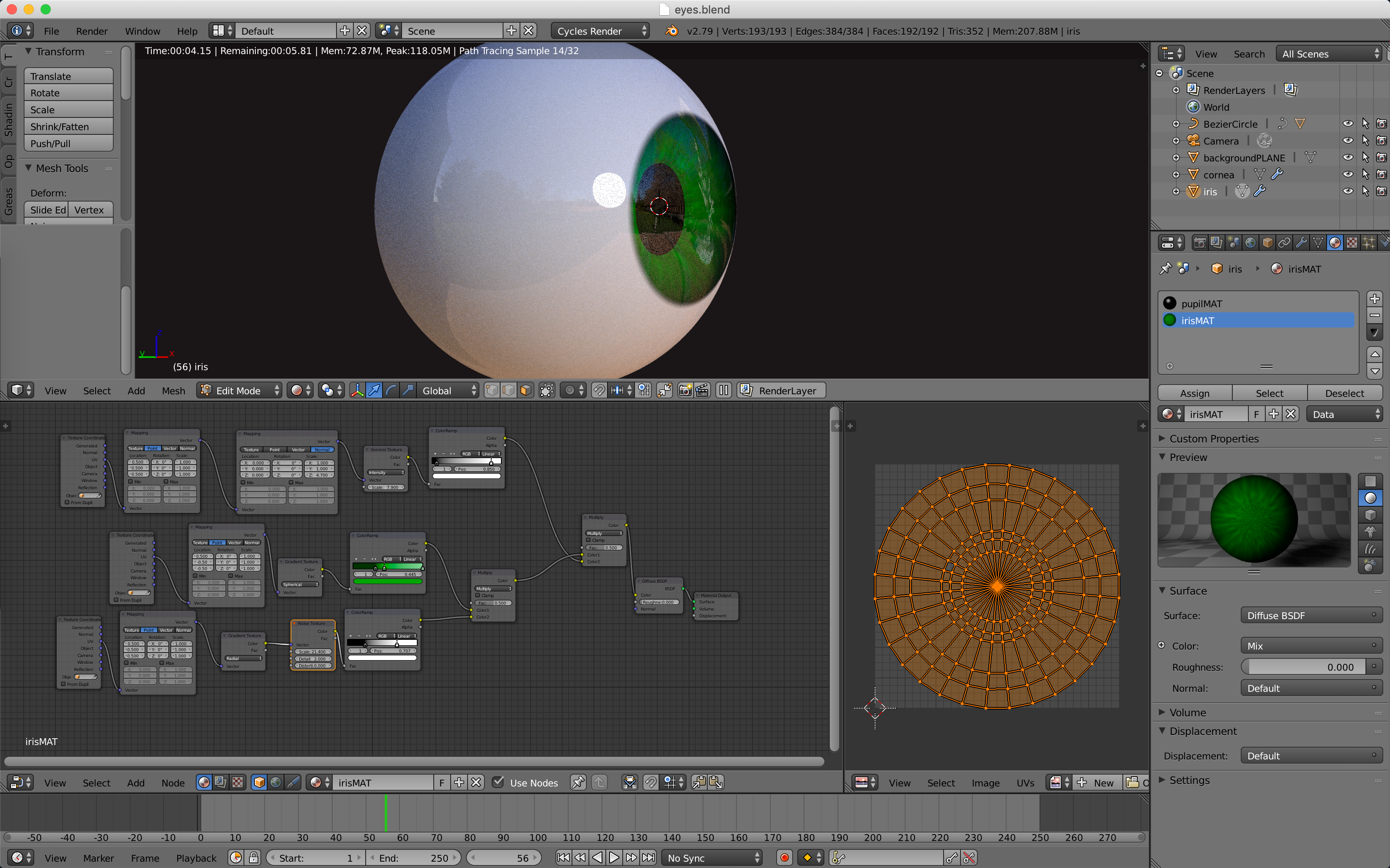Enable proportional editing in the viewport header
This screenshot has width=1390, height=868.
570,390
